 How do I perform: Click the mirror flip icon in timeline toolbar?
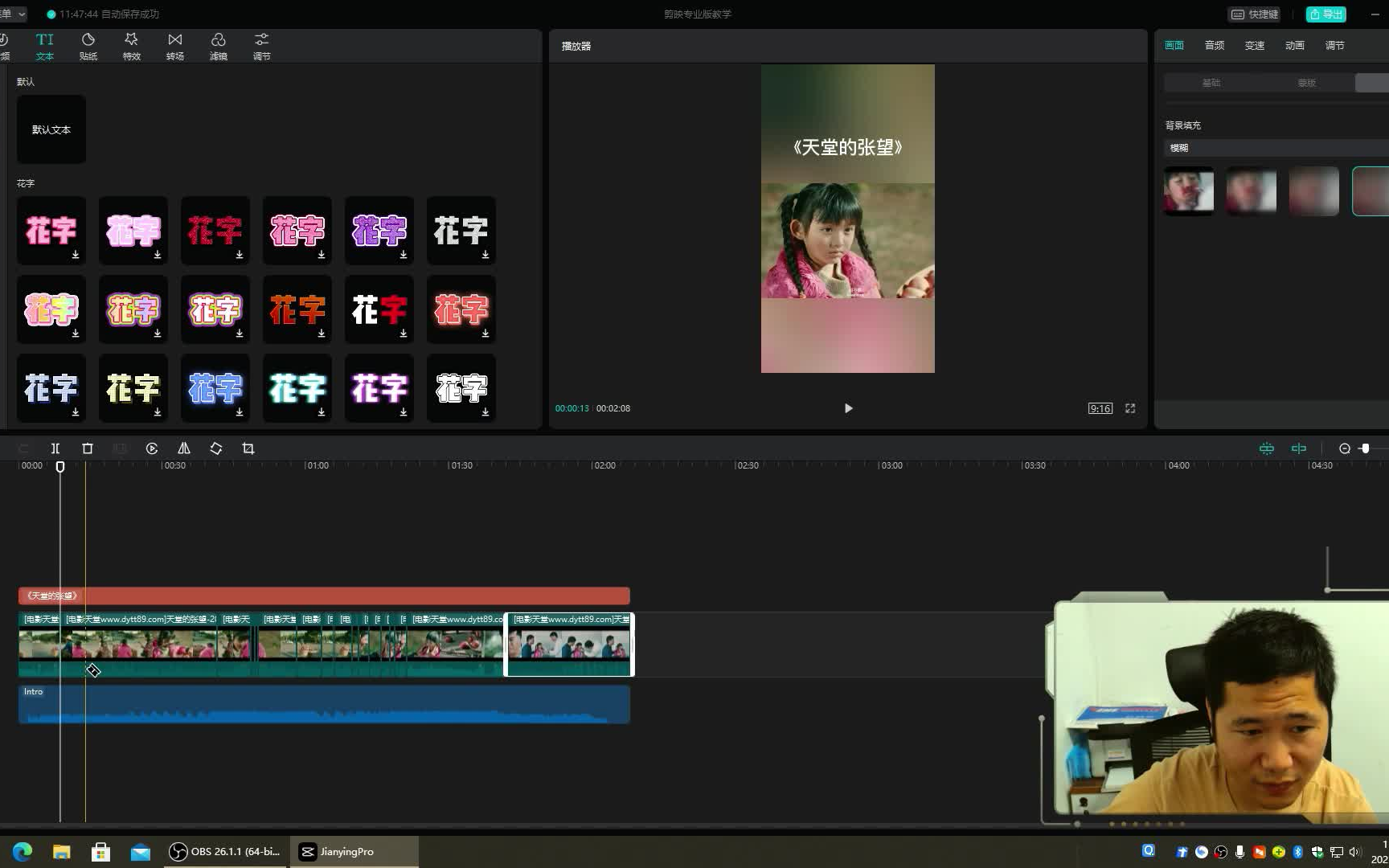[184, 448]
